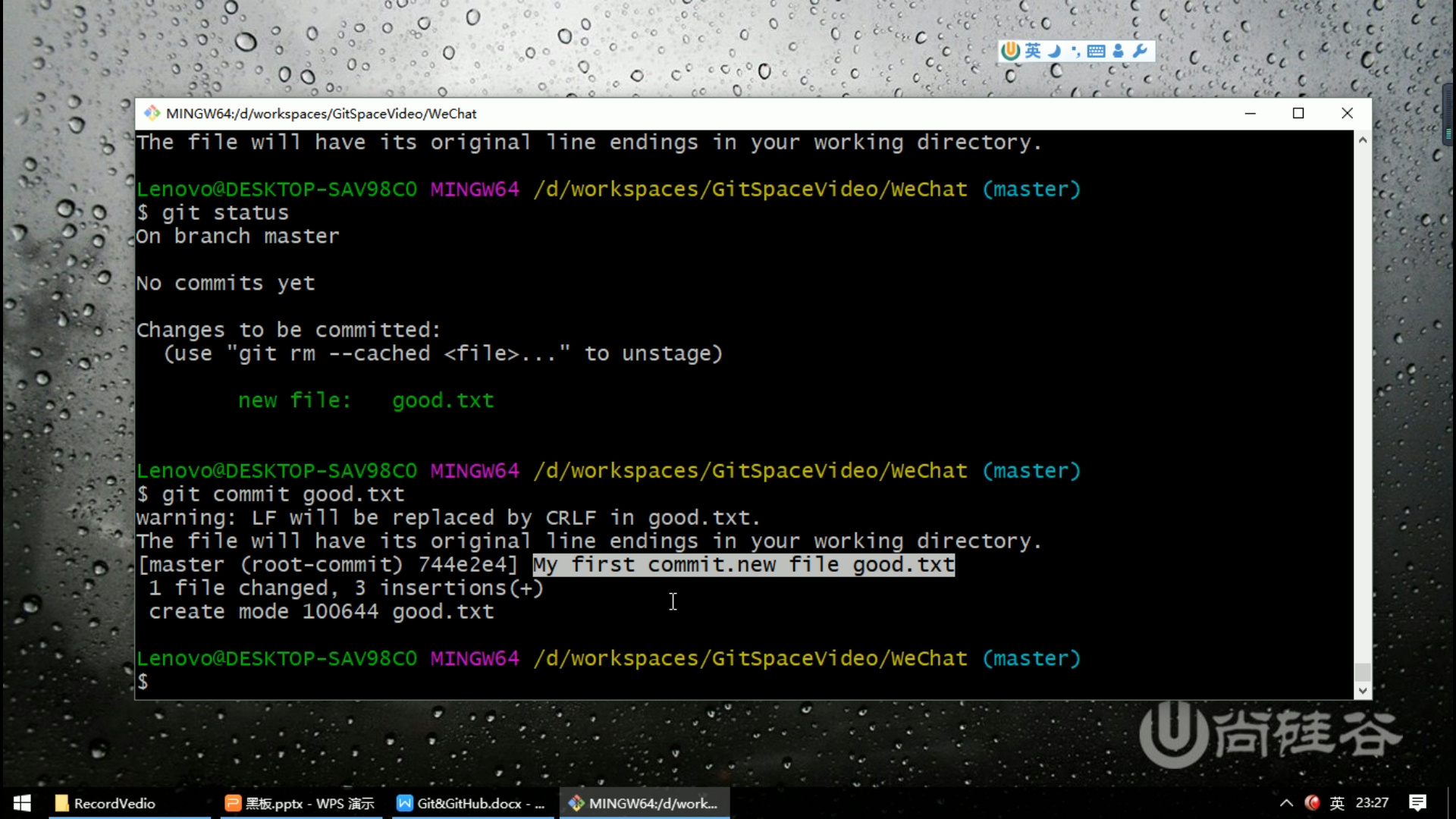This screenshot has width=1456, height=819.
Task: Click the Git Bash title bar icon
Action: (x=152, y=113)
